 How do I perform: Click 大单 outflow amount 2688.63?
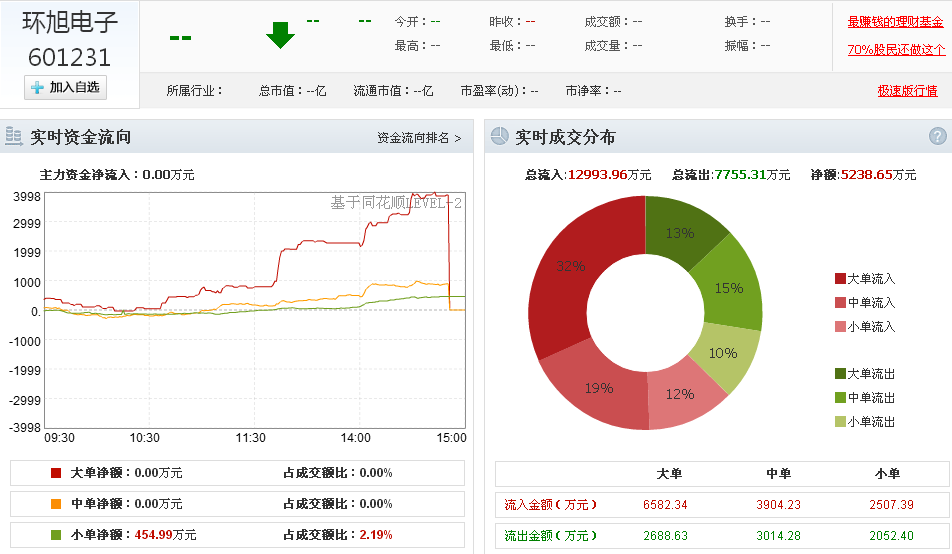(665, 536)
